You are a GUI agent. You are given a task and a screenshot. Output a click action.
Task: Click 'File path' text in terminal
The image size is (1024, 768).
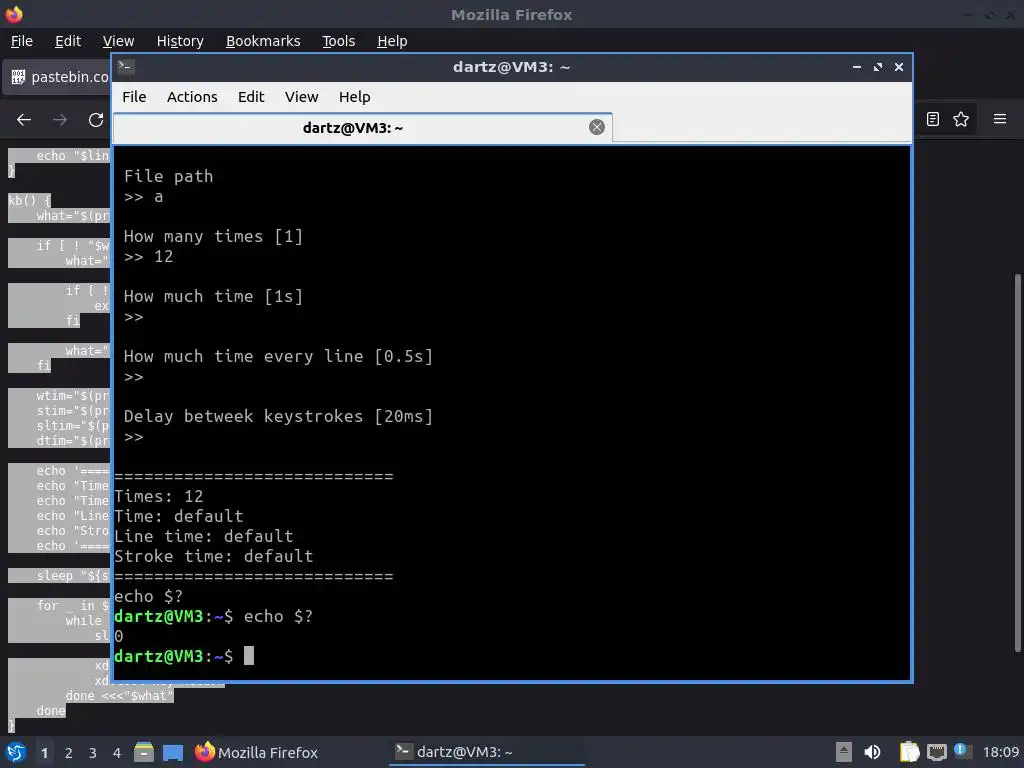[168, 176]
